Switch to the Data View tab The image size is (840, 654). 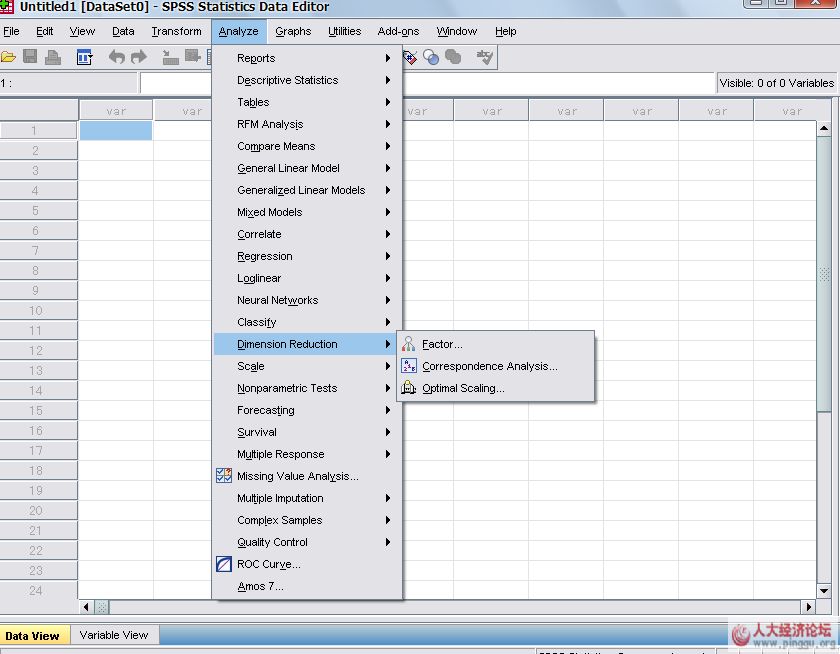pos(33,635)
